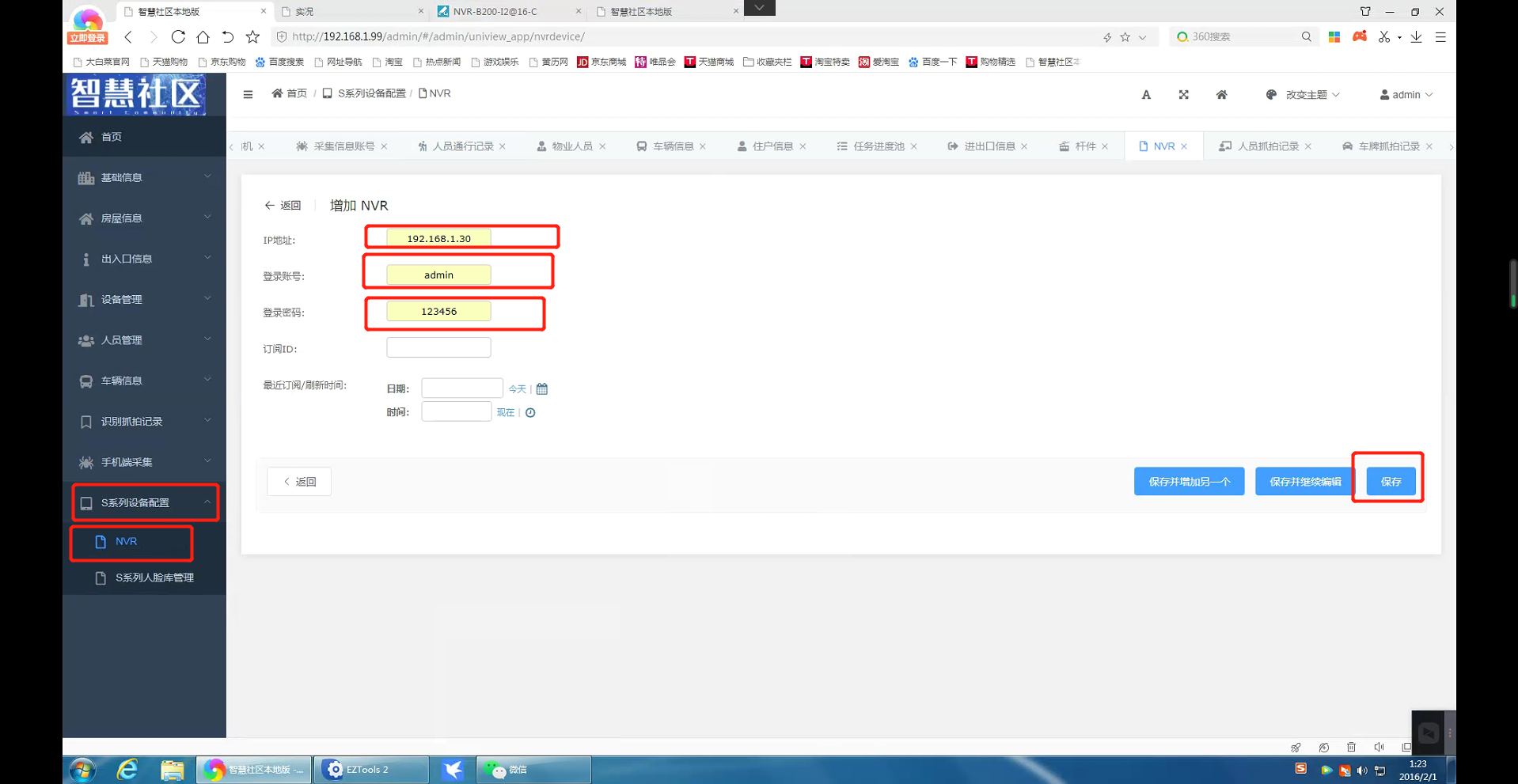The height and width of the screenshot is (784, 1518).
Task: Expand the 基础信息 sidebar menu
Action: [x=144, y=178]
